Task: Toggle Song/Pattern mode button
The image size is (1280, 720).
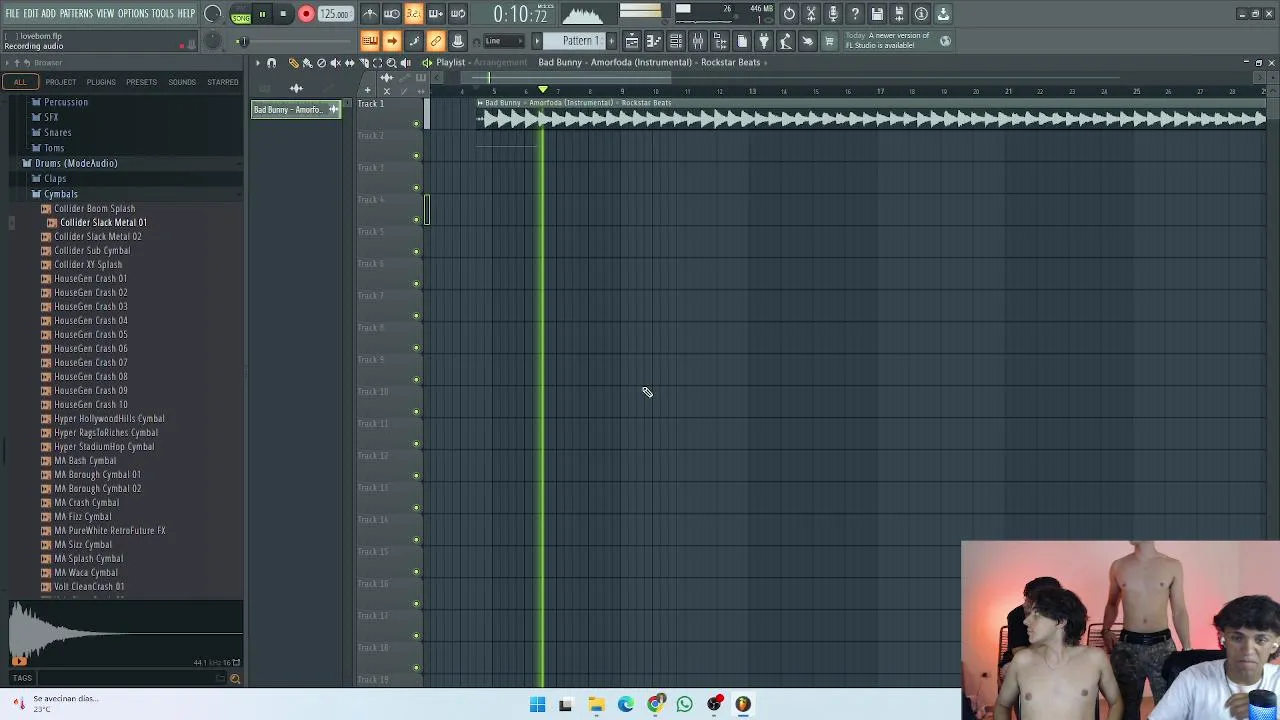Action: coord(240,15)
